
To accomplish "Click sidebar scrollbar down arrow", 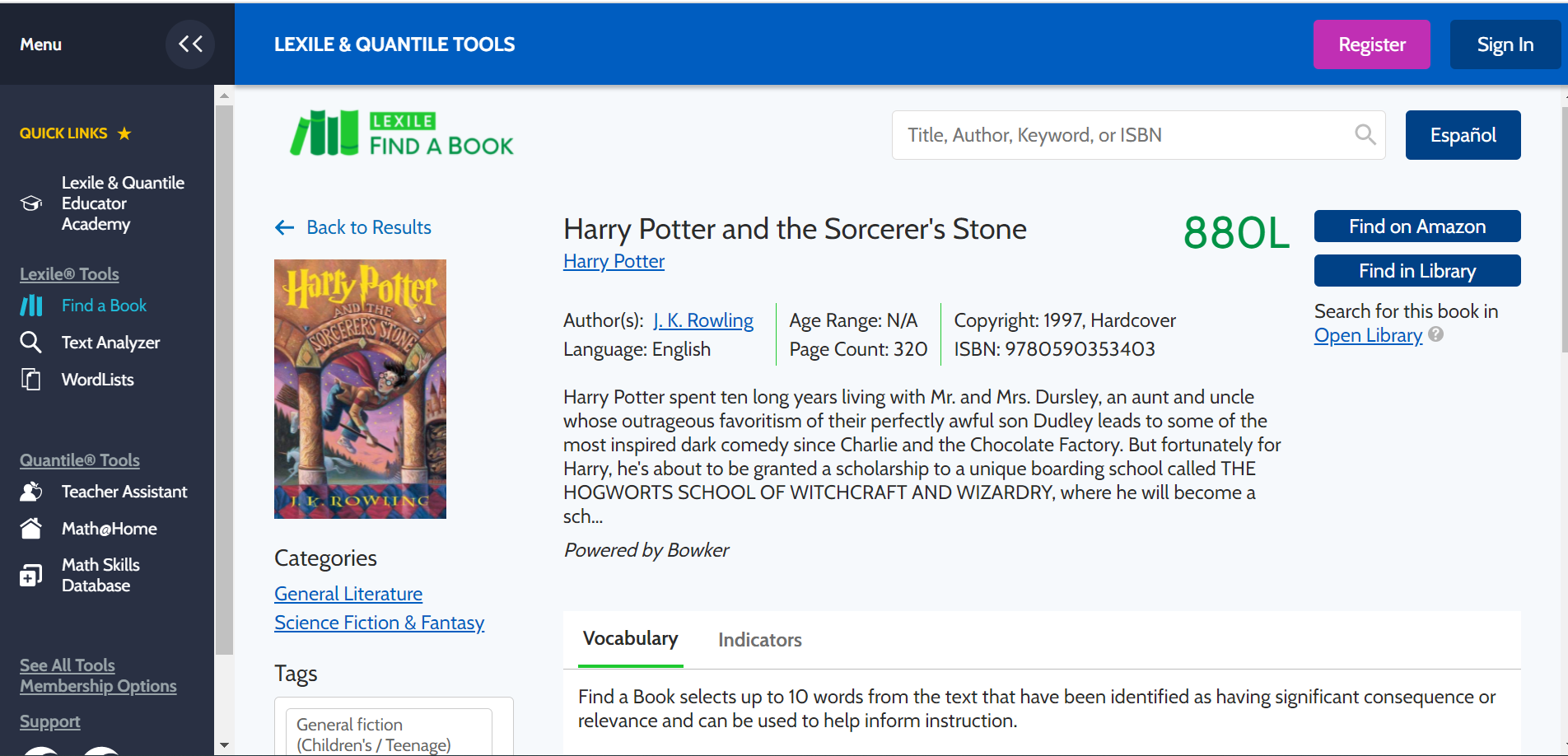I will (224, 745).
